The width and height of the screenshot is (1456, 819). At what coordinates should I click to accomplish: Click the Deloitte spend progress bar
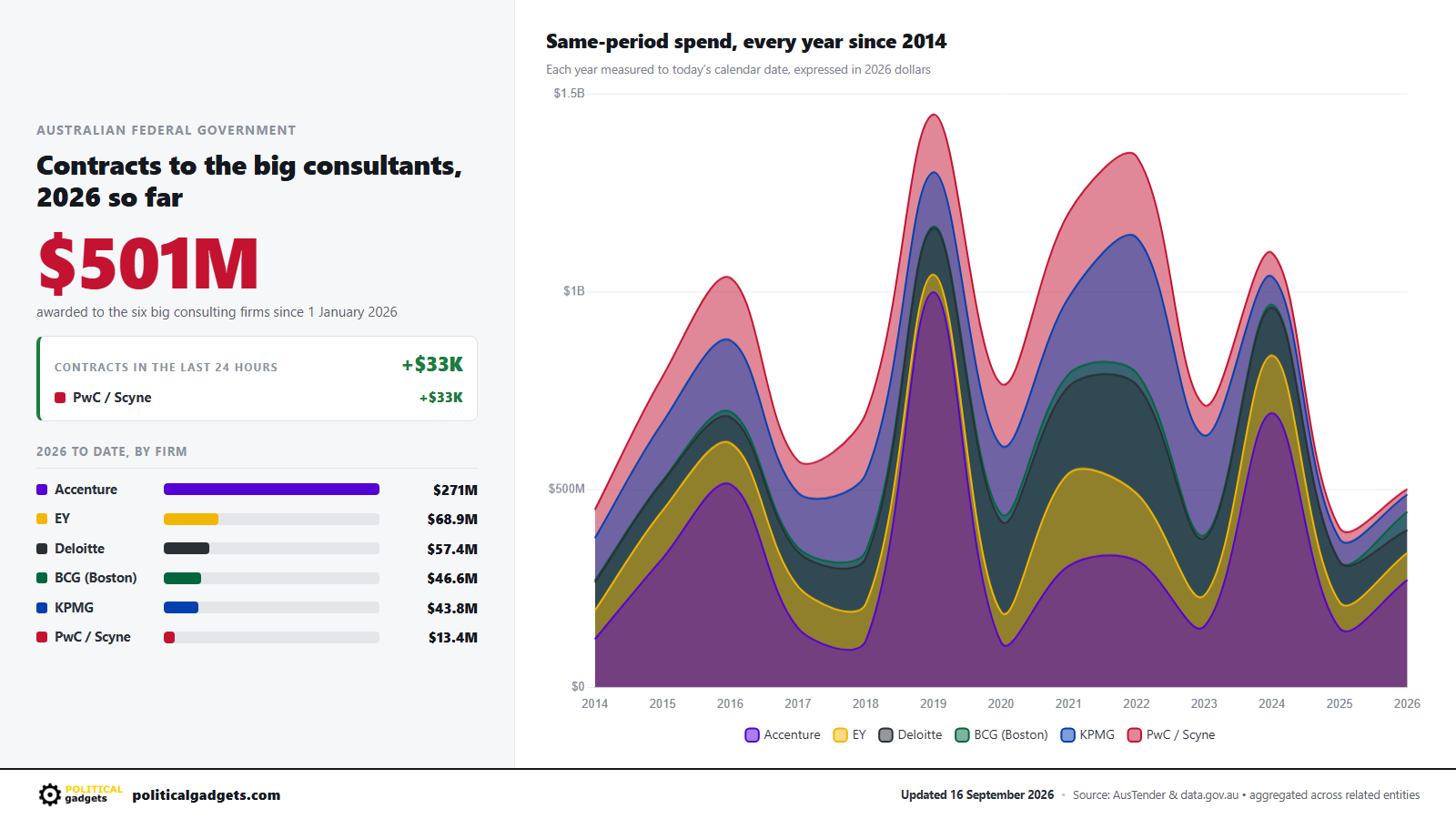[x=271, y=549]
